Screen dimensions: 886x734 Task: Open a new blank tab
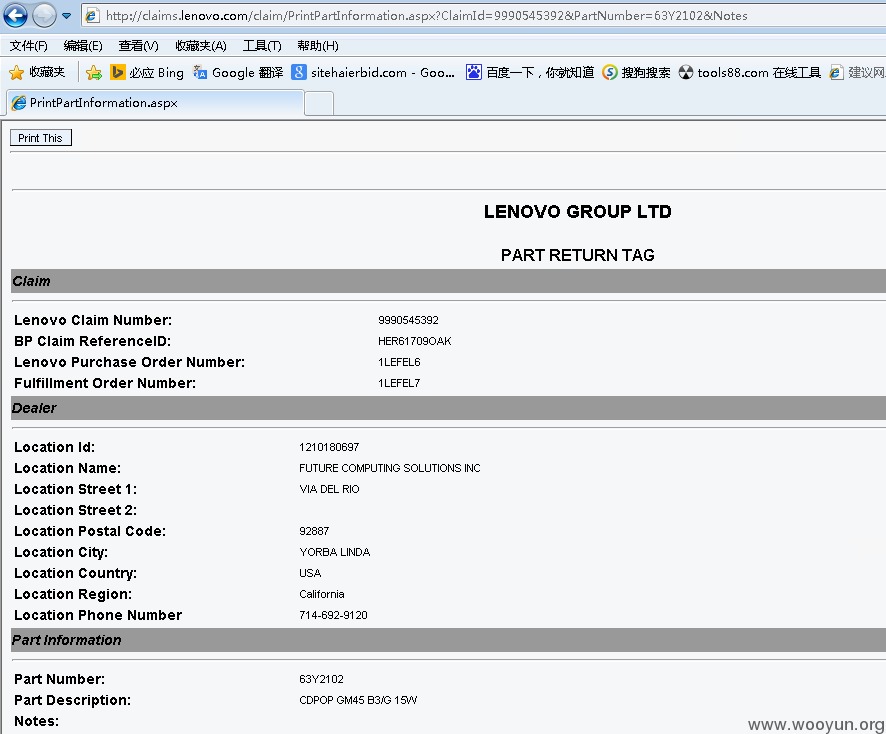pyautogui.click(x=319, y=104)
